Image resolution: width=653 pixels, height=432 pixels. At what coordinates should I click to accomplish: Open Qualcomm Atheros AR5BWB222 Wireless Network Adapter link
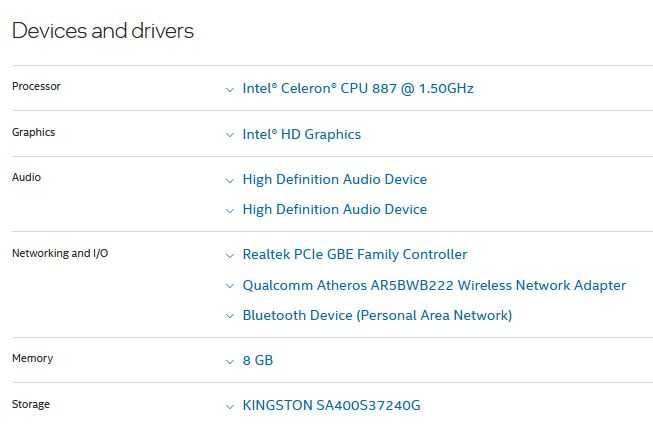click(x=434, y=285)
